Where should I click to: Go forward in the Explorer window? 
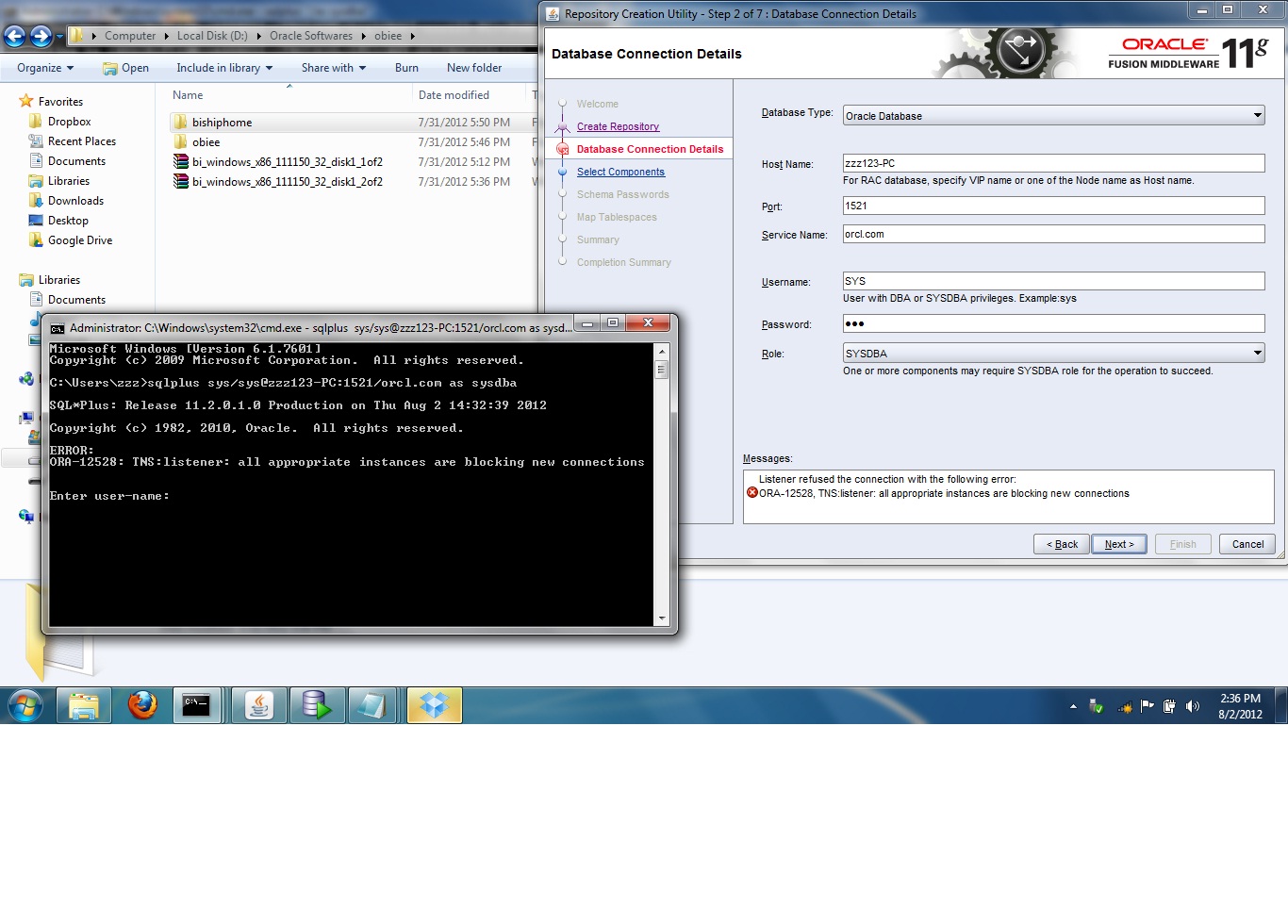coord(41,36)
